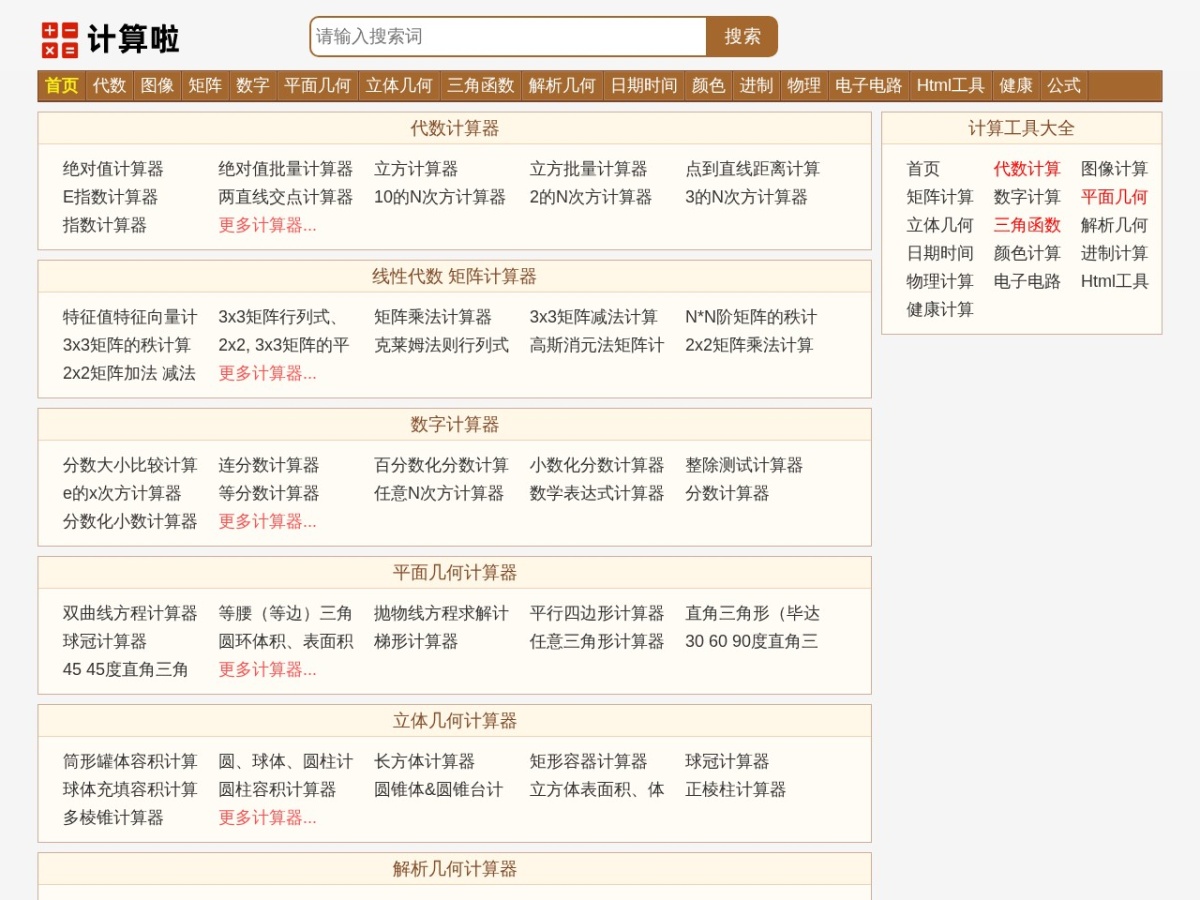Viewport: 1200px width, 900px height.
Task: Open 点到直线距离计算 link
Action: pyautogui.click(x=753, y=169)
